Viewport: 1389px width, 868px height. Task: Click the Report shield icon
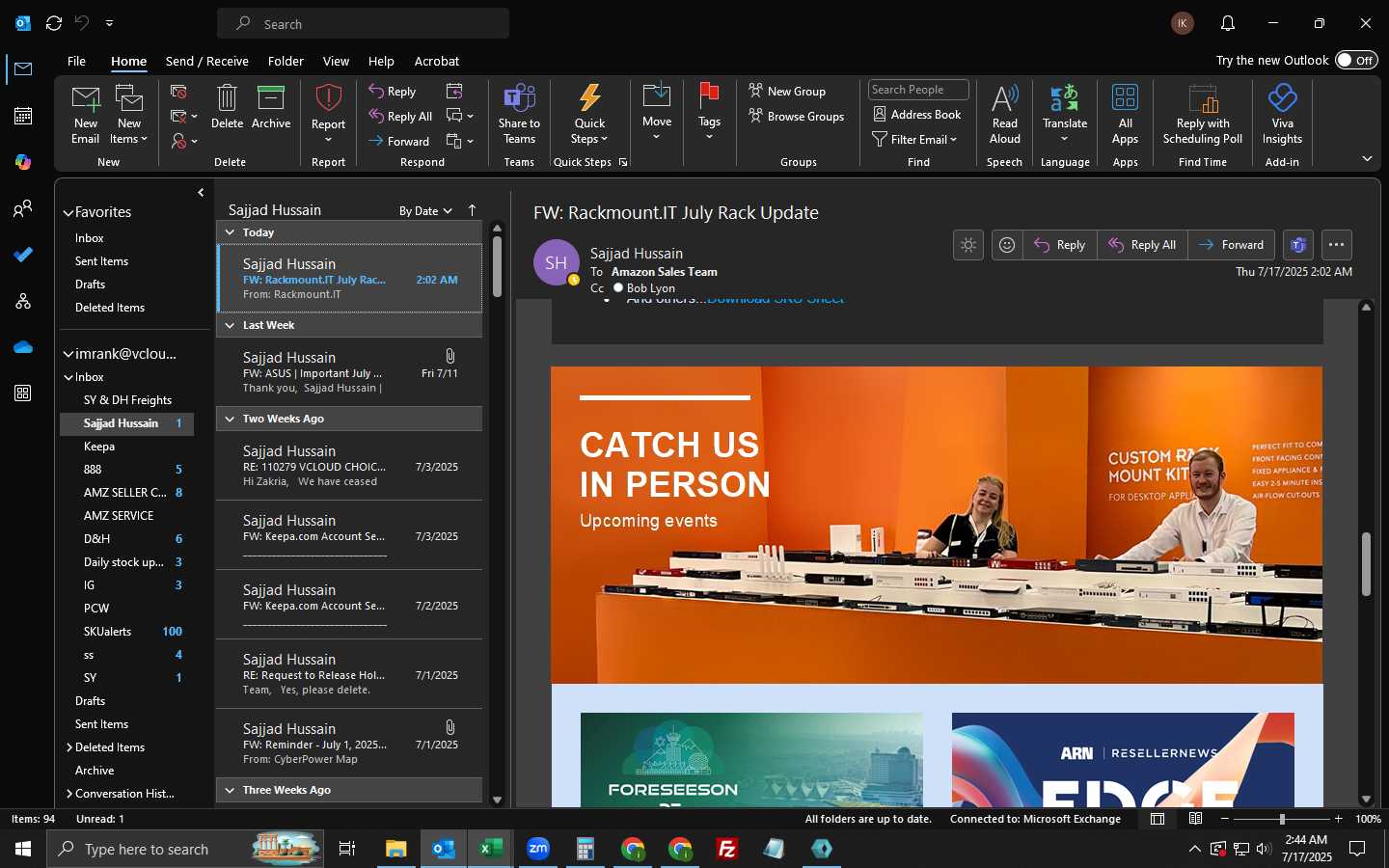pos(328,99)
